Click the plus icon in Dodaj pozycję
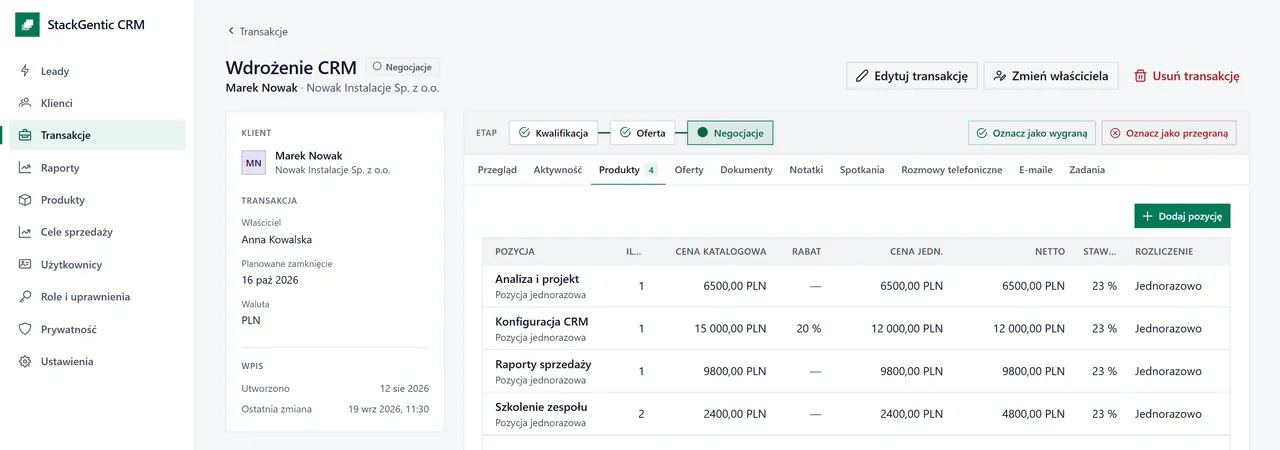This screenshot has height=450, width=1280. point(1147,216)
